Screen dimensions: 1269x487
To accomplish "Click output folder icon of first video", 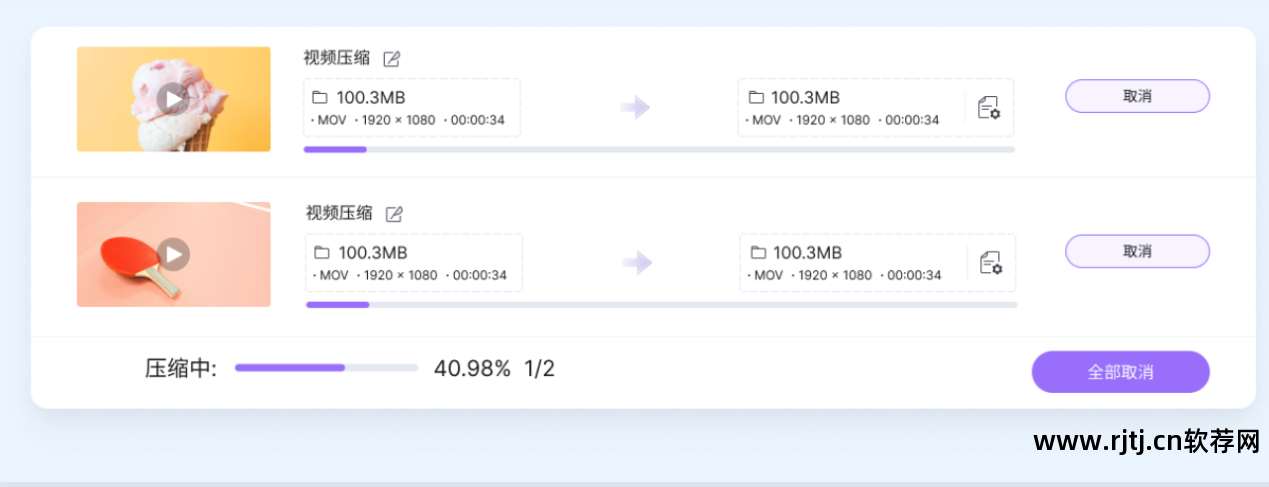I will click(x=756, y=98).
